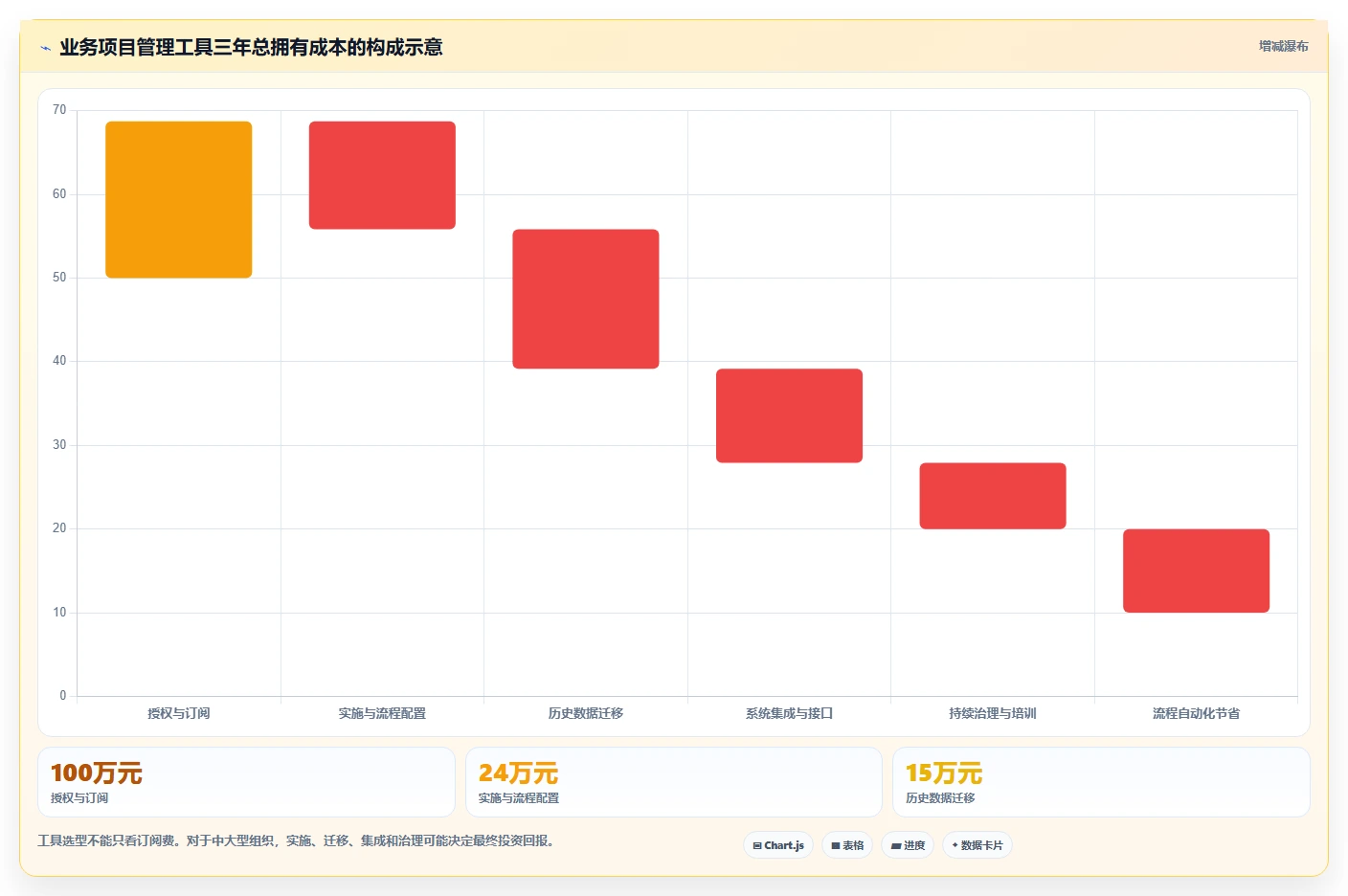
Task: Select the red 持续治理与培训 bar
Action: click(x=993, y=496)
